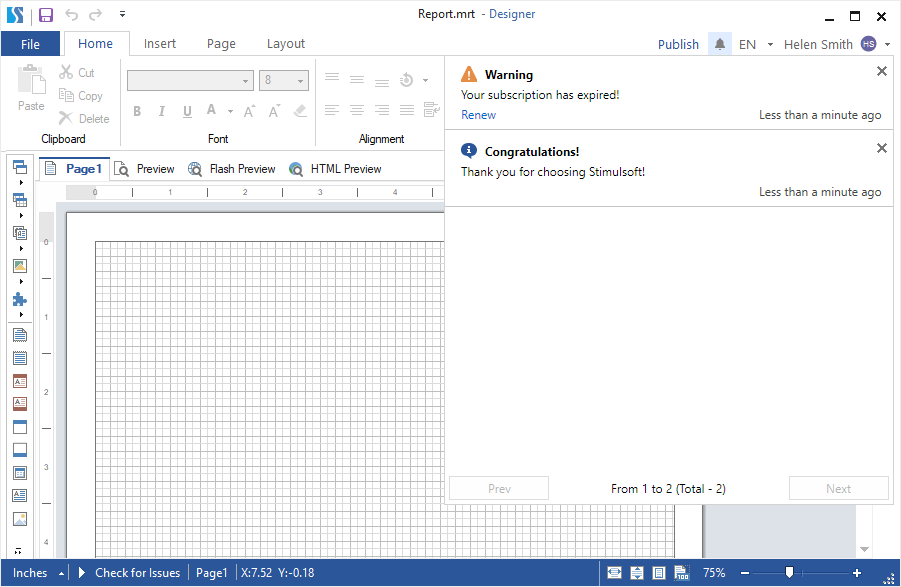
Task: Click the Delete command
Action: [84, 118]
